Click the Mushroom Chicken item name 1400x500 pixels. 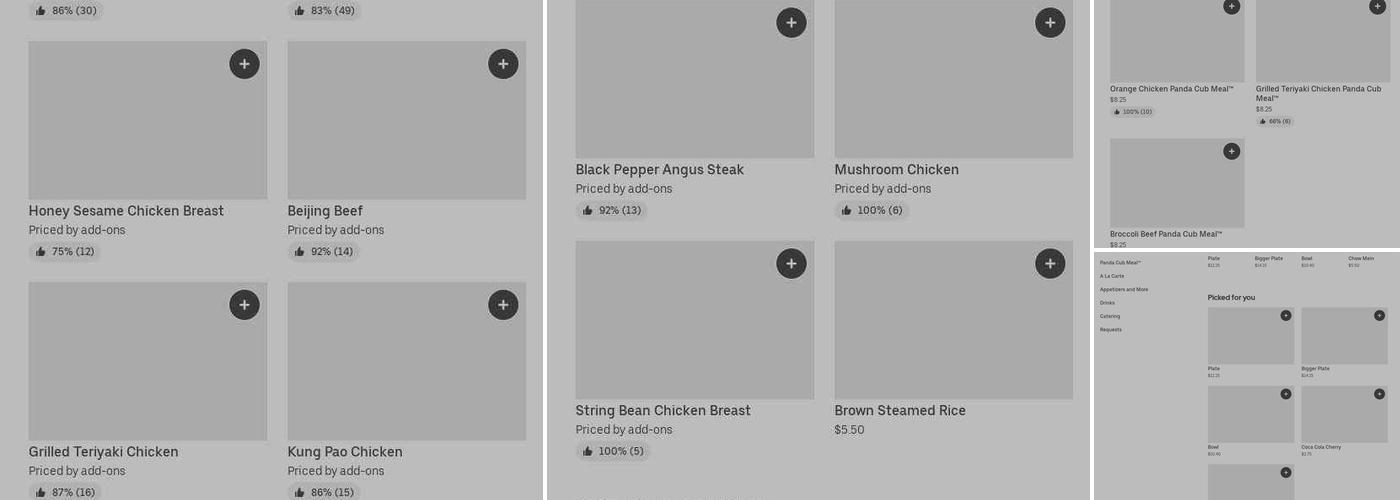[896, 170]
